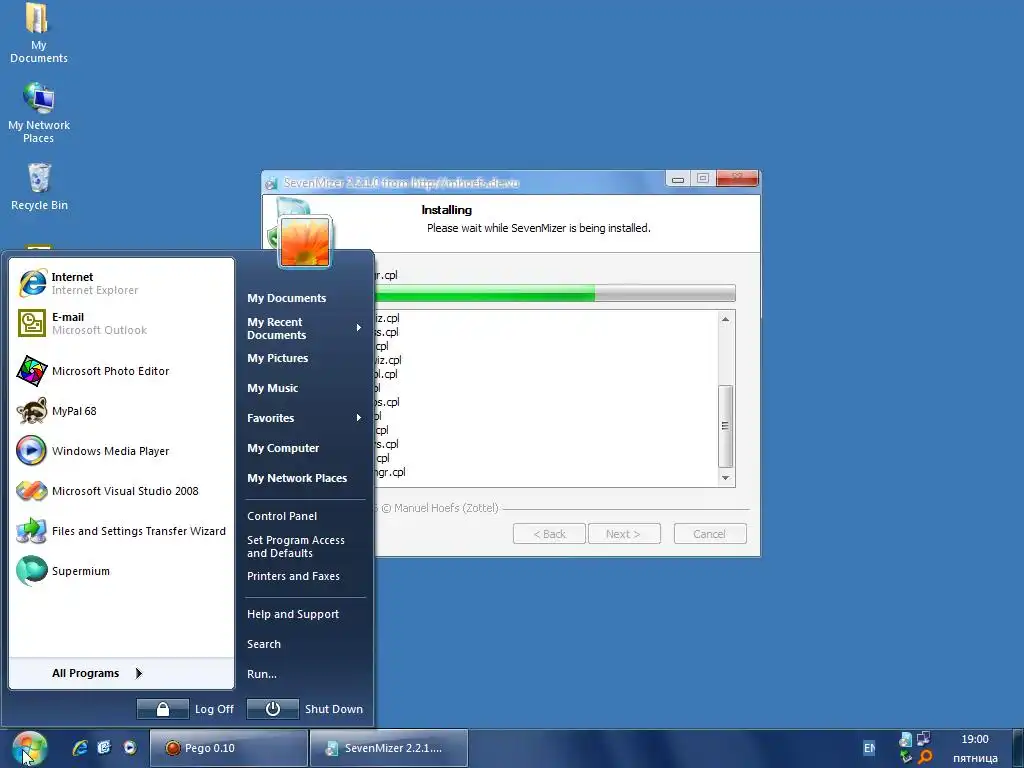Open My Network Places in Start menu

coord(305,478)
